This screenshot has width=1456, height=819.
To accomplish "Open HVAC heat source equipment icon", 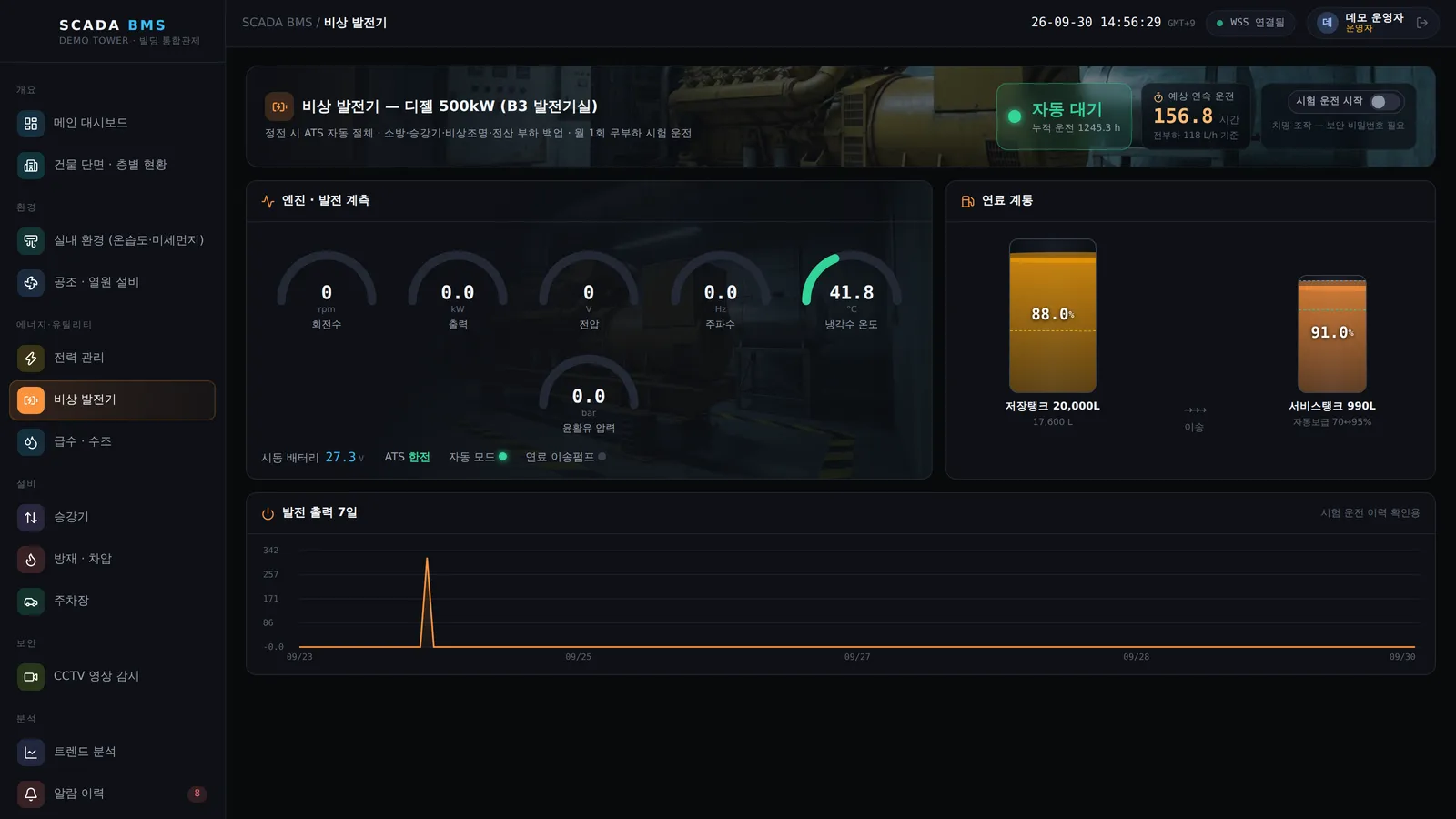I will (31, 282).
